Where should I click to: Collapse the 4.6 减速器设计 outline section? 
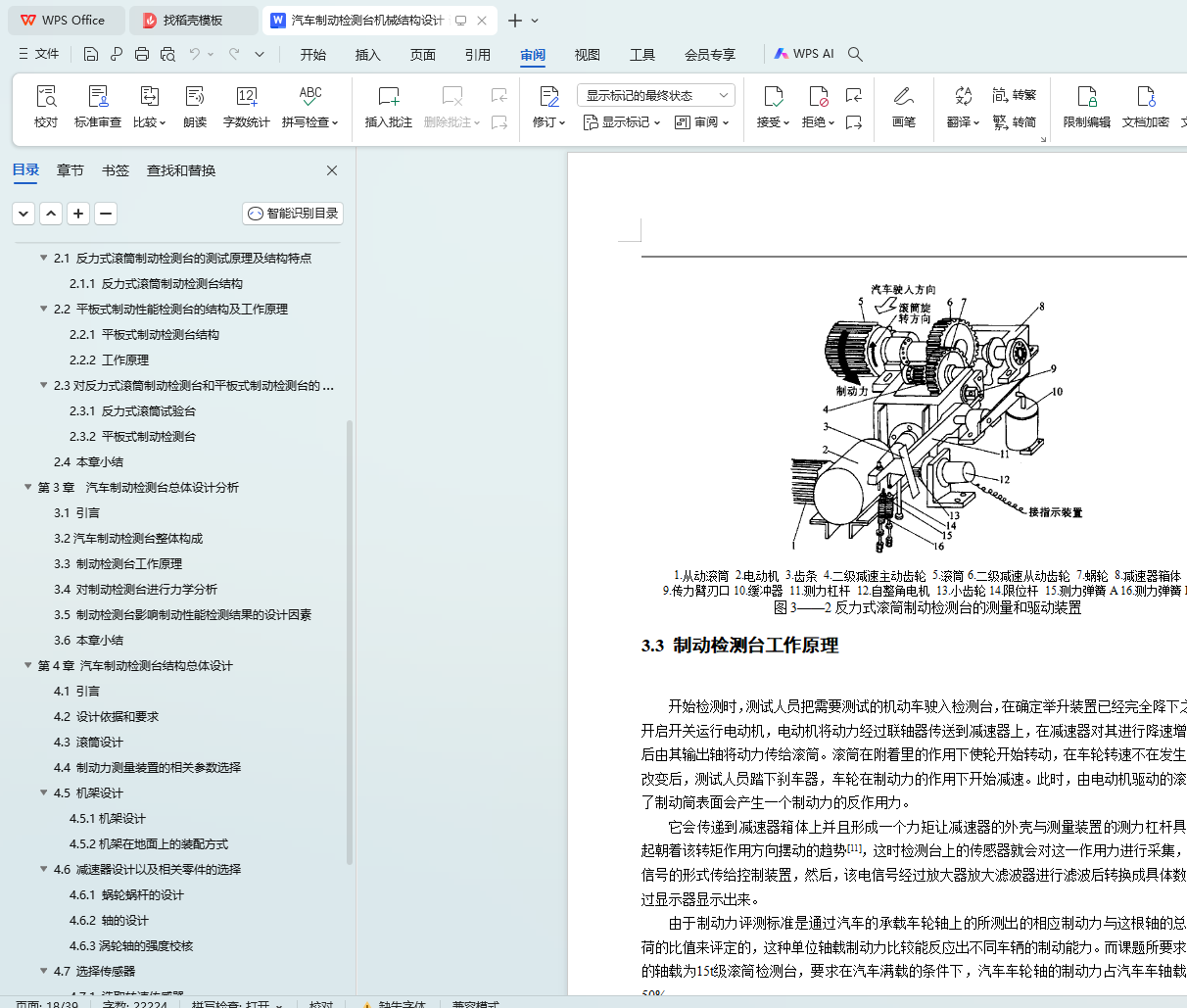tap(43, 870)
